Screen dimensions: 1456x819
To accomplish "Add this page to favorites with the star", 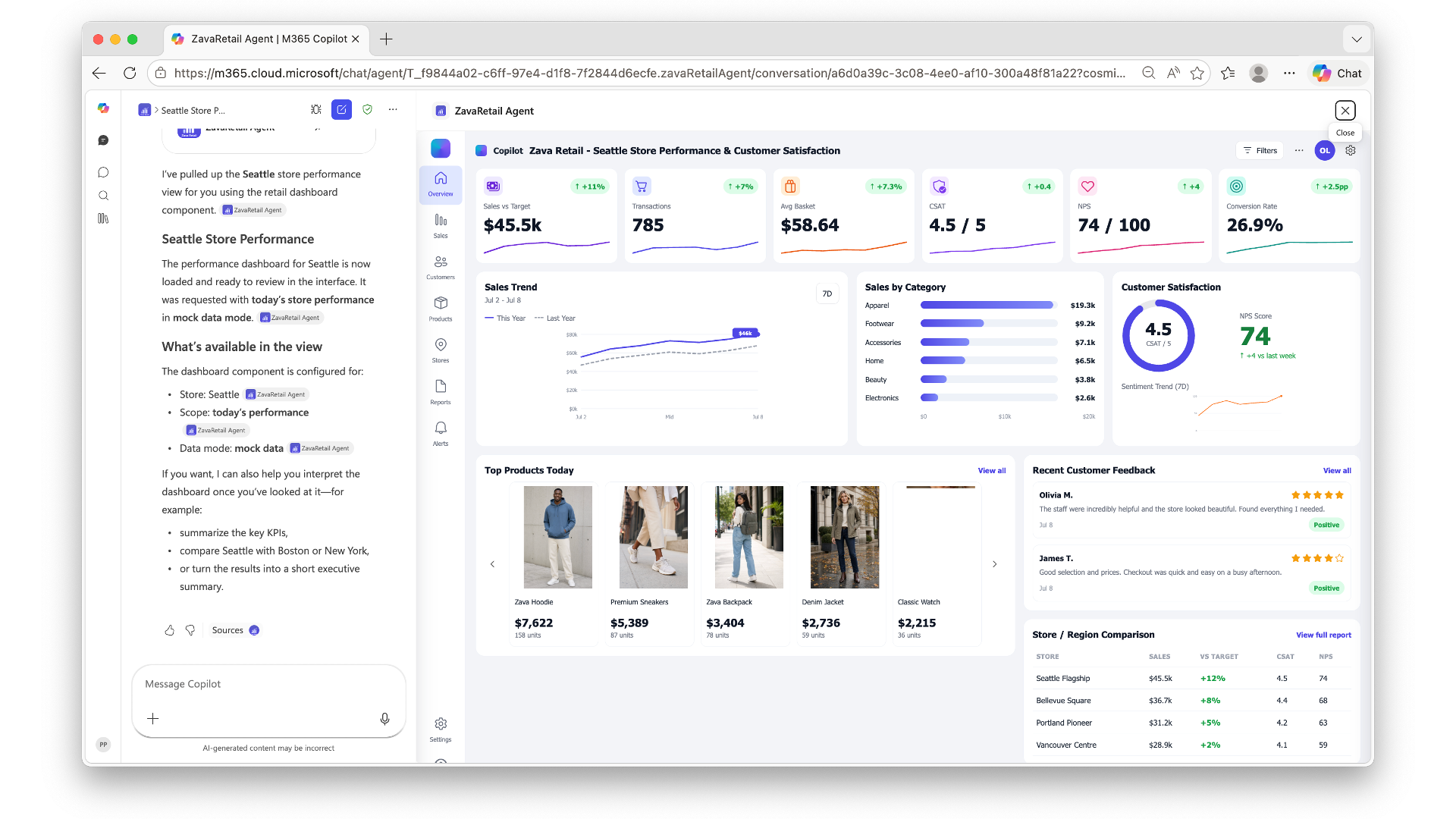I will [x=1197, y=73].
